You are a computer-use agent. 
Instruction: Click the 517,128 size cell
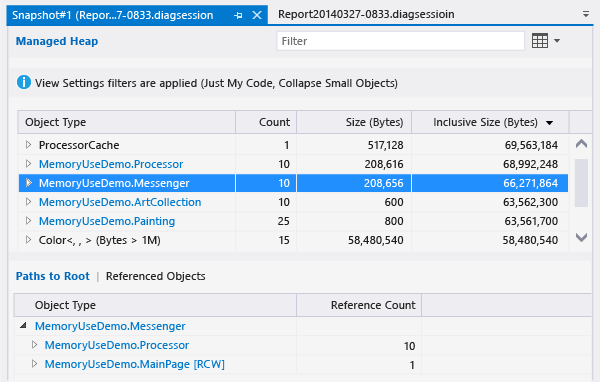click(385, 145)
